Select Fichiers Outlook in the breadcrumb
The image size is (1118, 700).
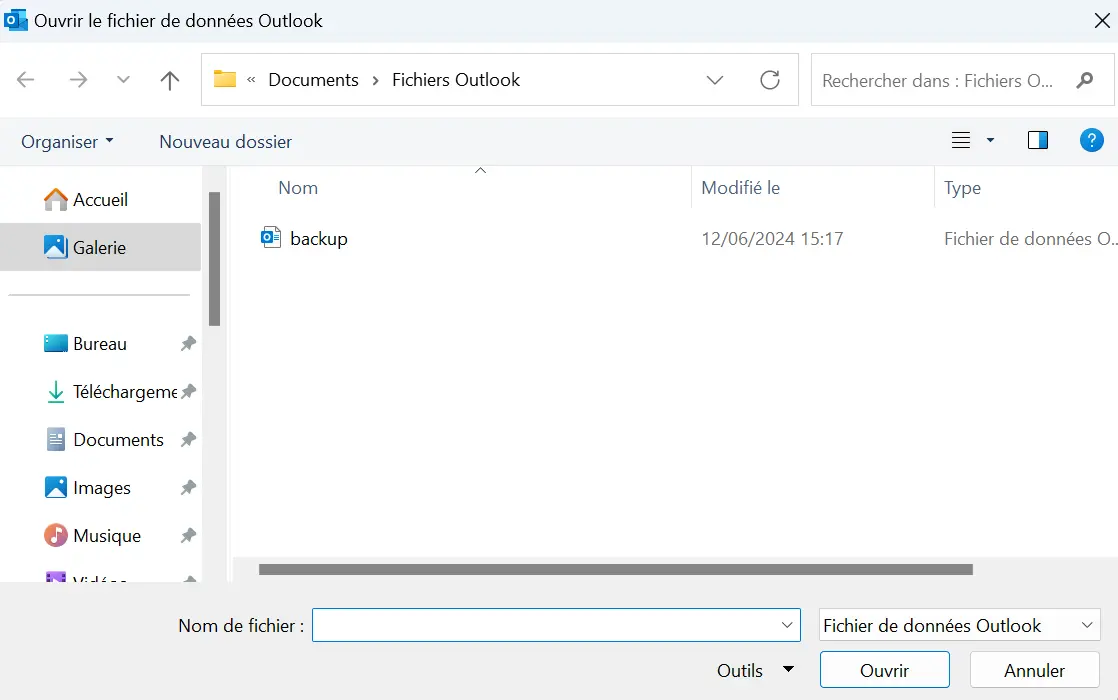[x=456, y=80]
